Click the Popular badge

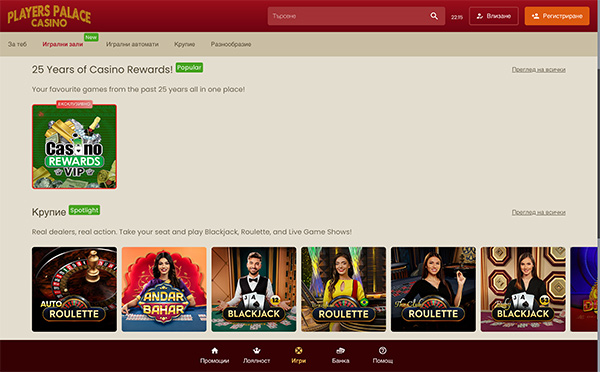pos(189,67)
